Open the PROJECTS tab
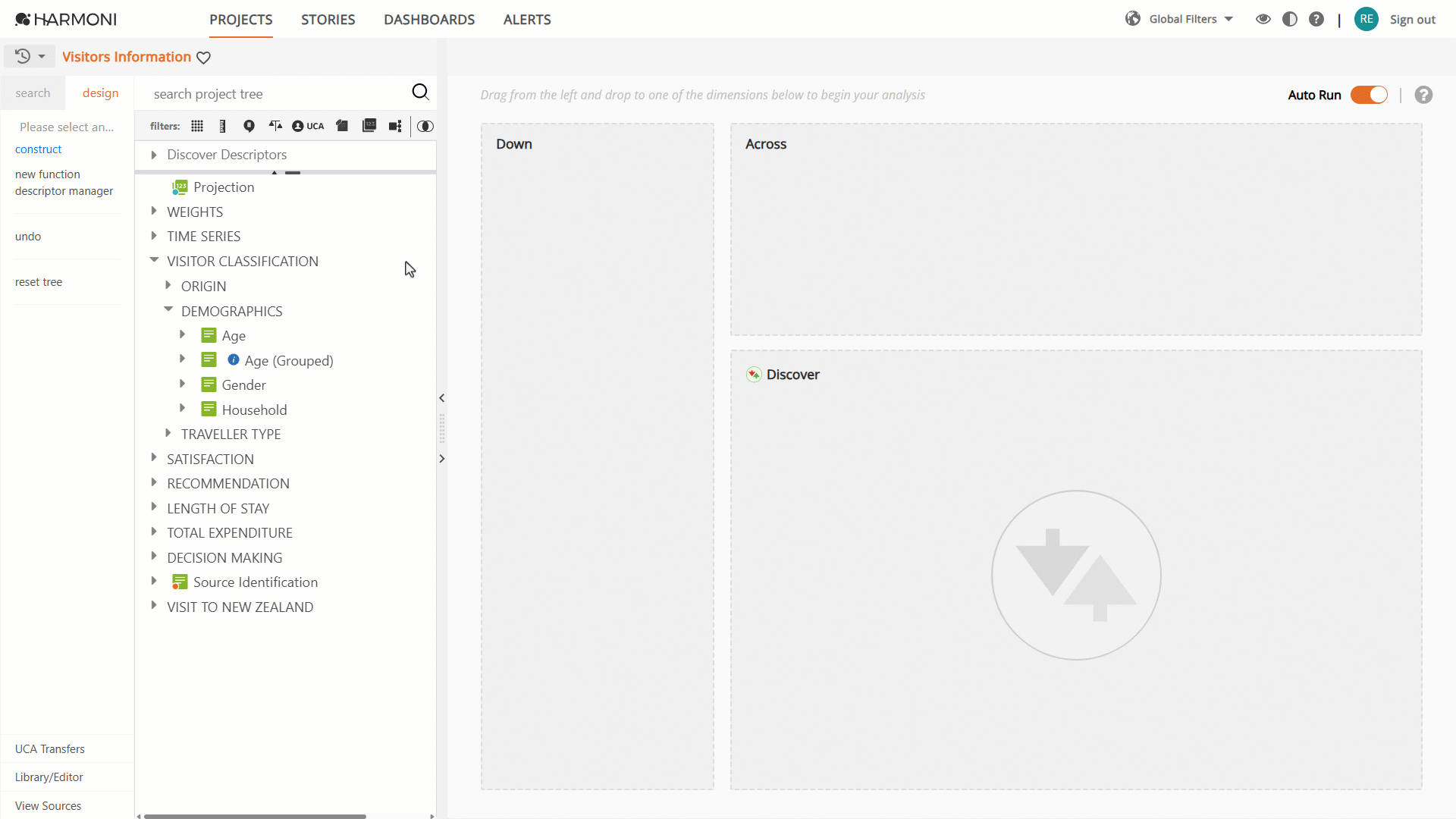Viewport: 1456px width, 819px height. point(241,20)
